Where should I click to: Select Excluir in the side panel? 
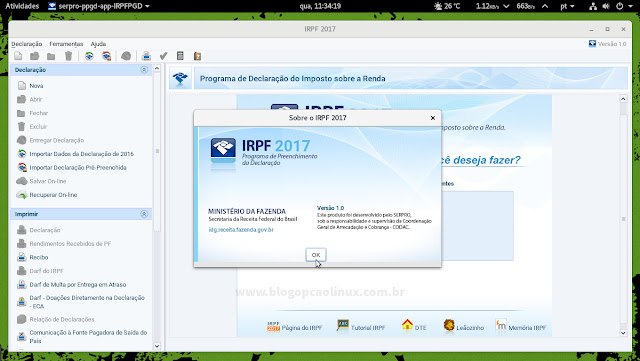point(38,127)
